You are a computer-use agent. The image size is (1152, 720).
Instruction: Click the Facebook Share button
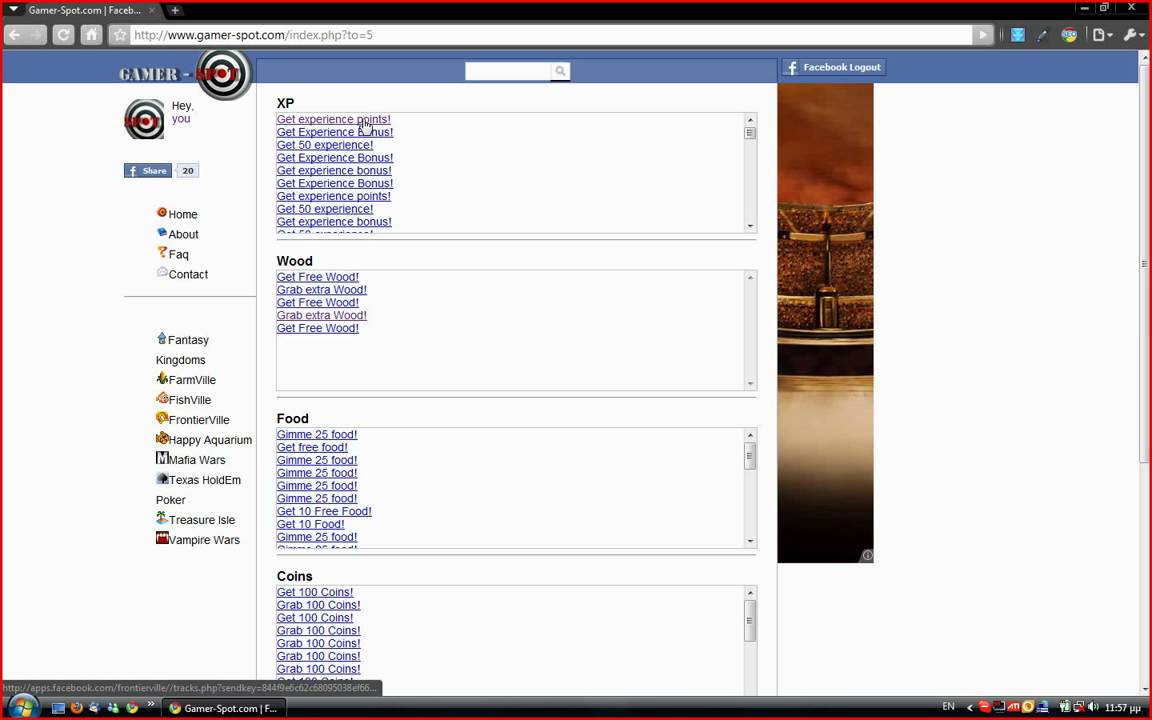pyautogui.click(x=148, y=170)
